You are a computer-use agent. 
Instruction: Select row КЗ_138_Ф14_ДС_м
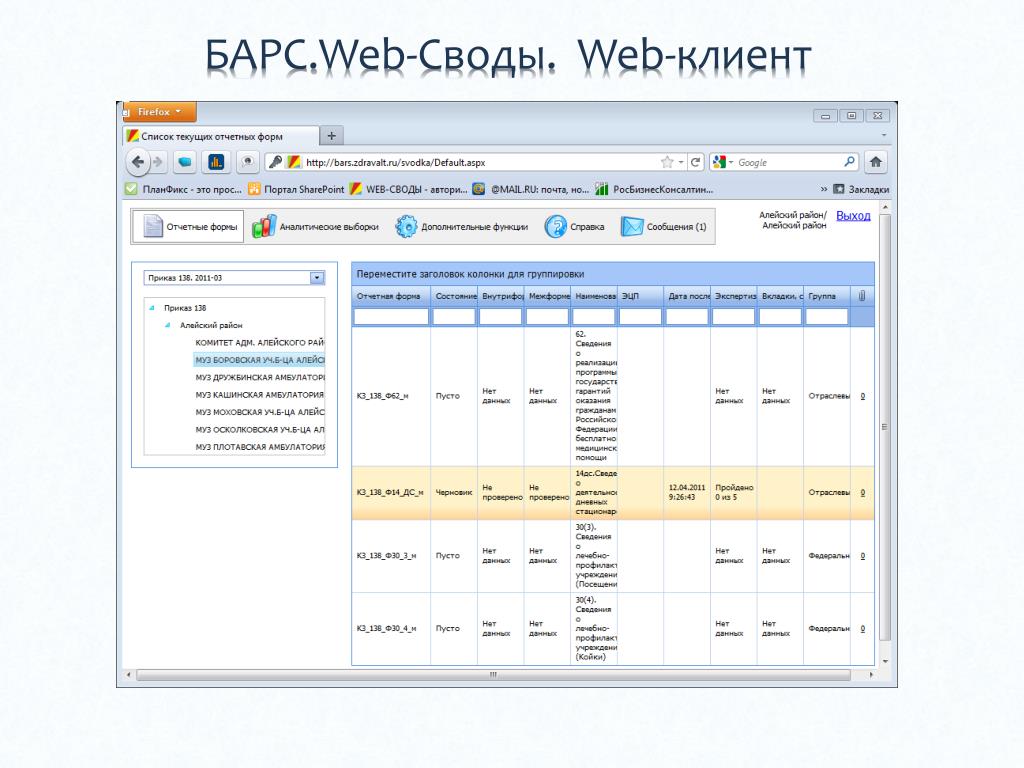pos(613,492)
